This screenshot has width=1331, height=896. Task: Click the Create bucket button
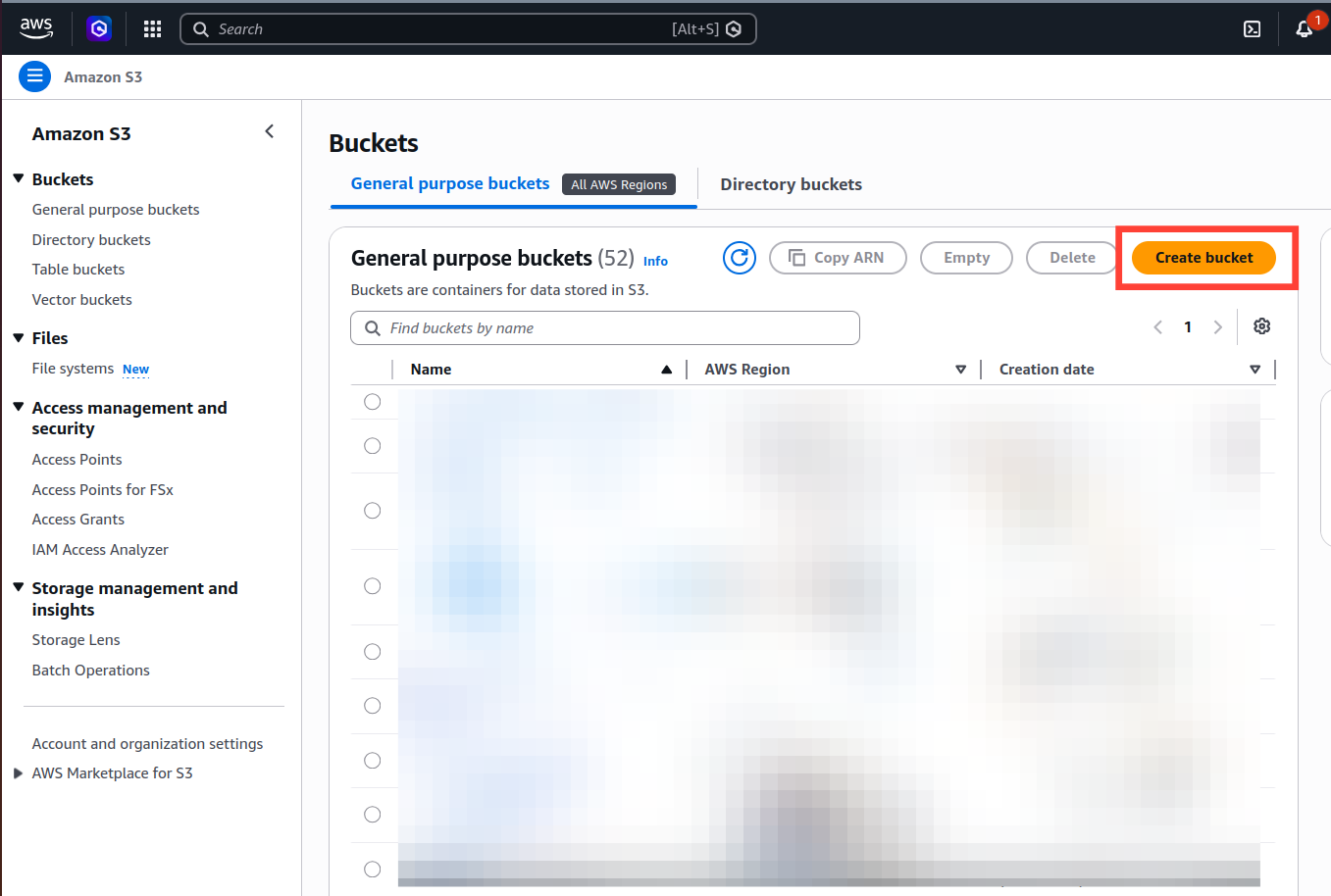coord(1203,258)
